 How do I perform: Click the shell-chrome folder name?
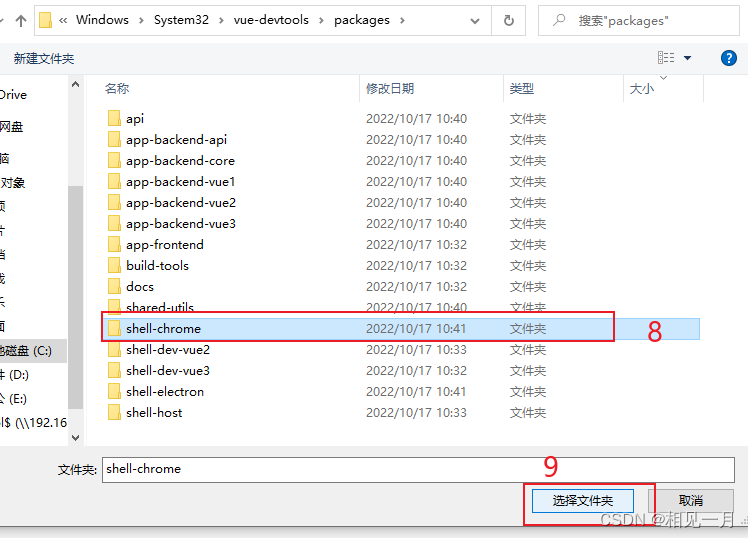pyautogui.click(x=163, y=329)
